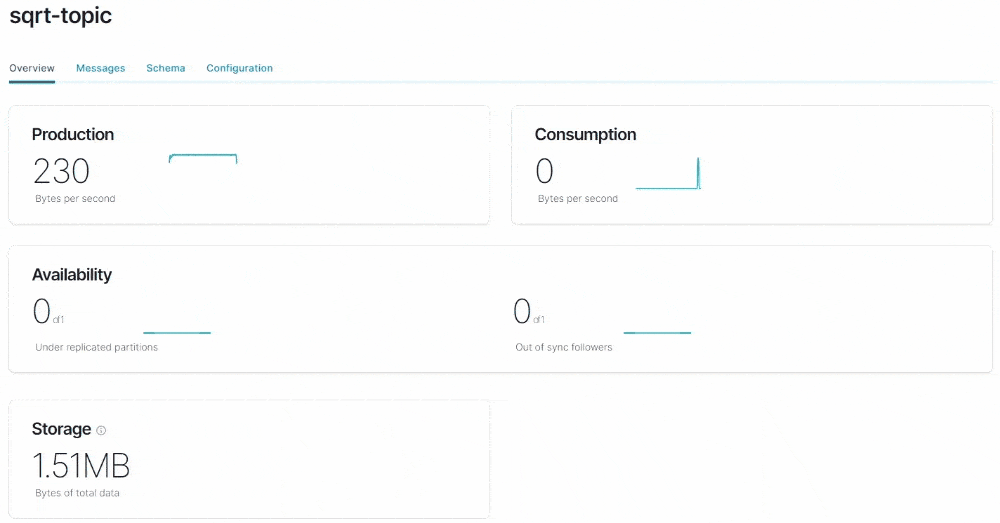Click the Storage heading text
Screen dimensions: 1000x523
tap(61, 429)
